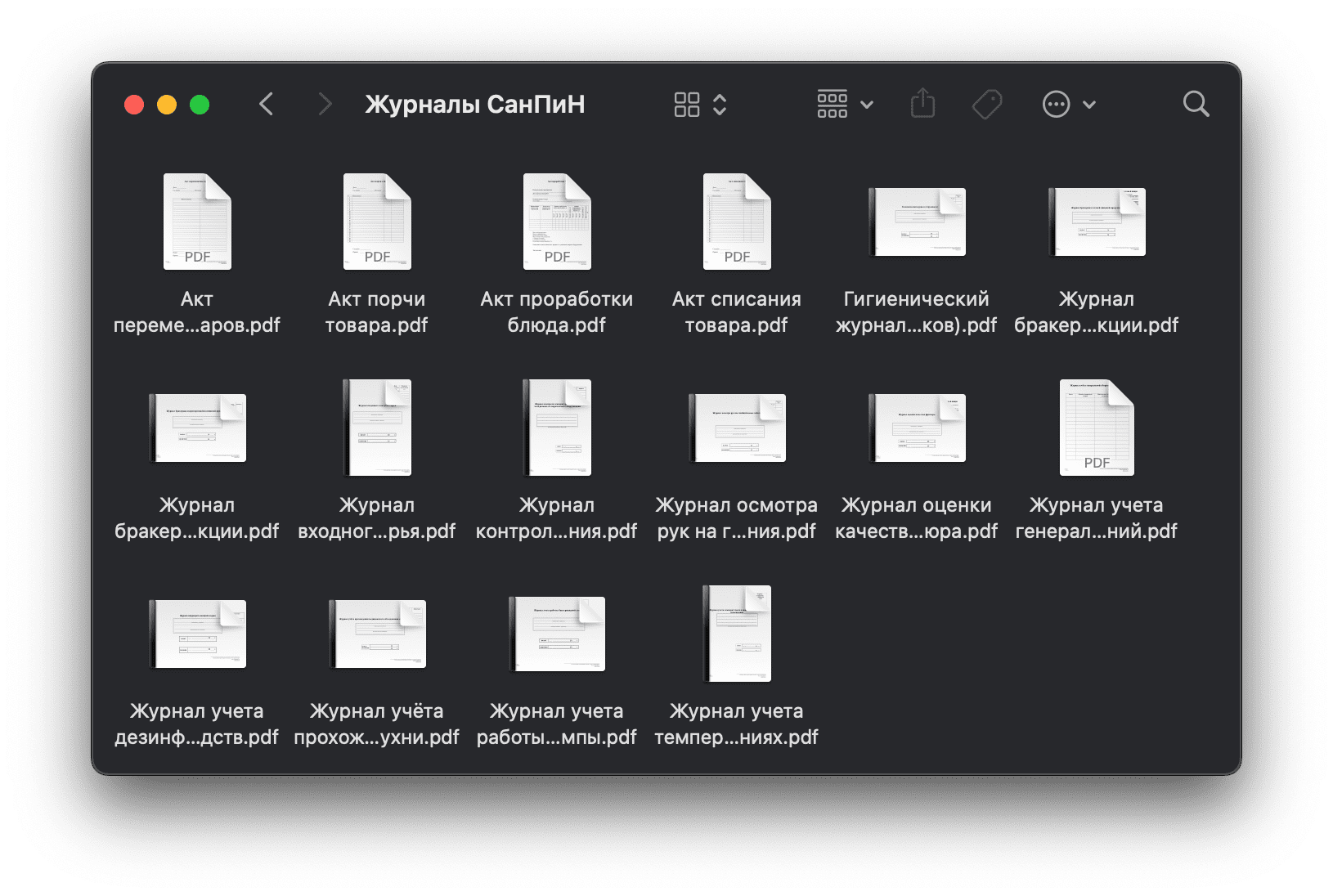Click the Журнал входног...рья.pdf thumbnail
Image resolution: width=1333 pixels, height=896 pixels.
(377, 428)
